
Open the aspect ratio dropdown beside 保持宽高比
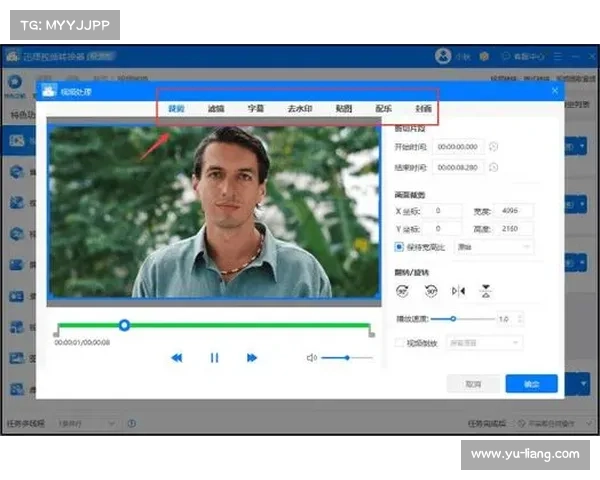pos(494,247)
